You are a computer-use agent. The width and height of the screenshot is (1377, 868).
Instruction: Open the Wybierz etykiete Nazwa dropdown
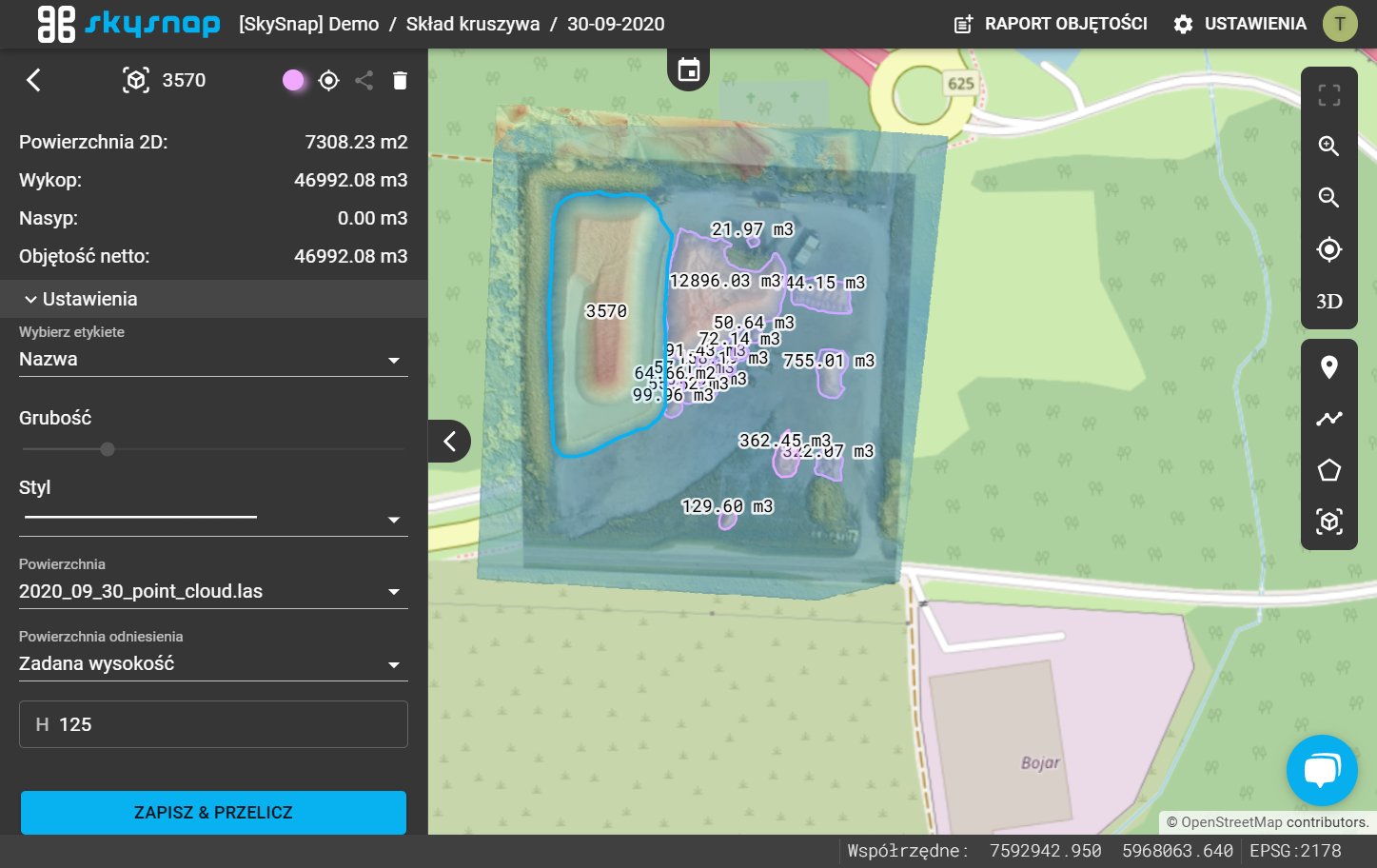[213, 360]
